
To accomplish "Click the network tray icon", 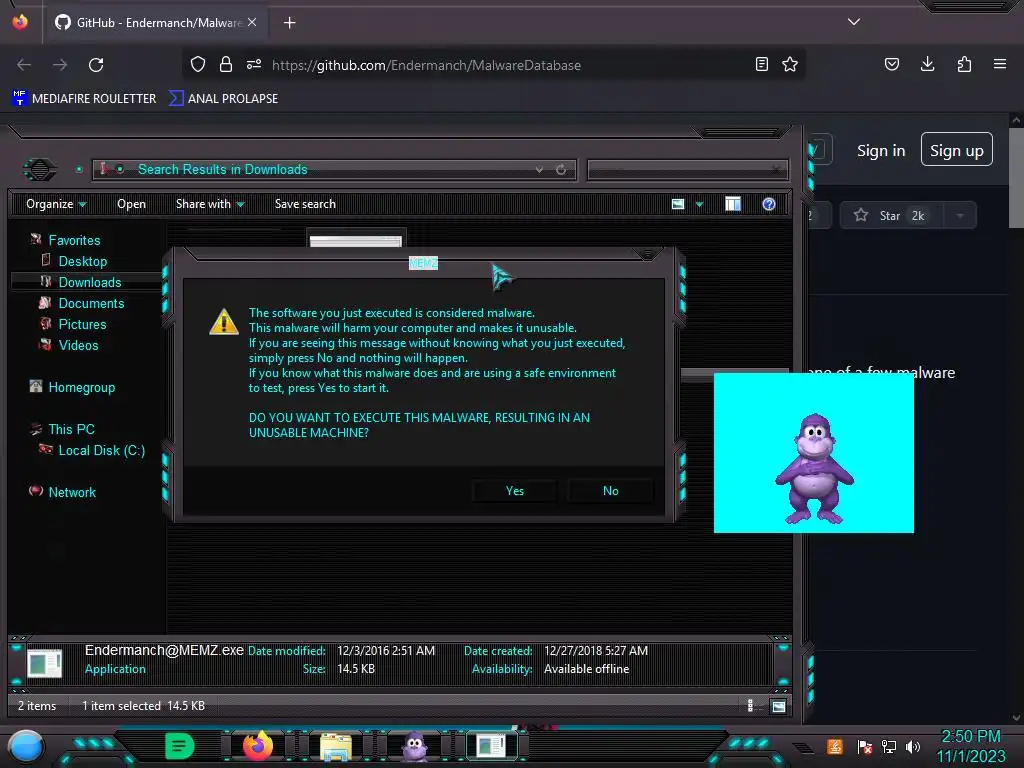I will [889, 746].
